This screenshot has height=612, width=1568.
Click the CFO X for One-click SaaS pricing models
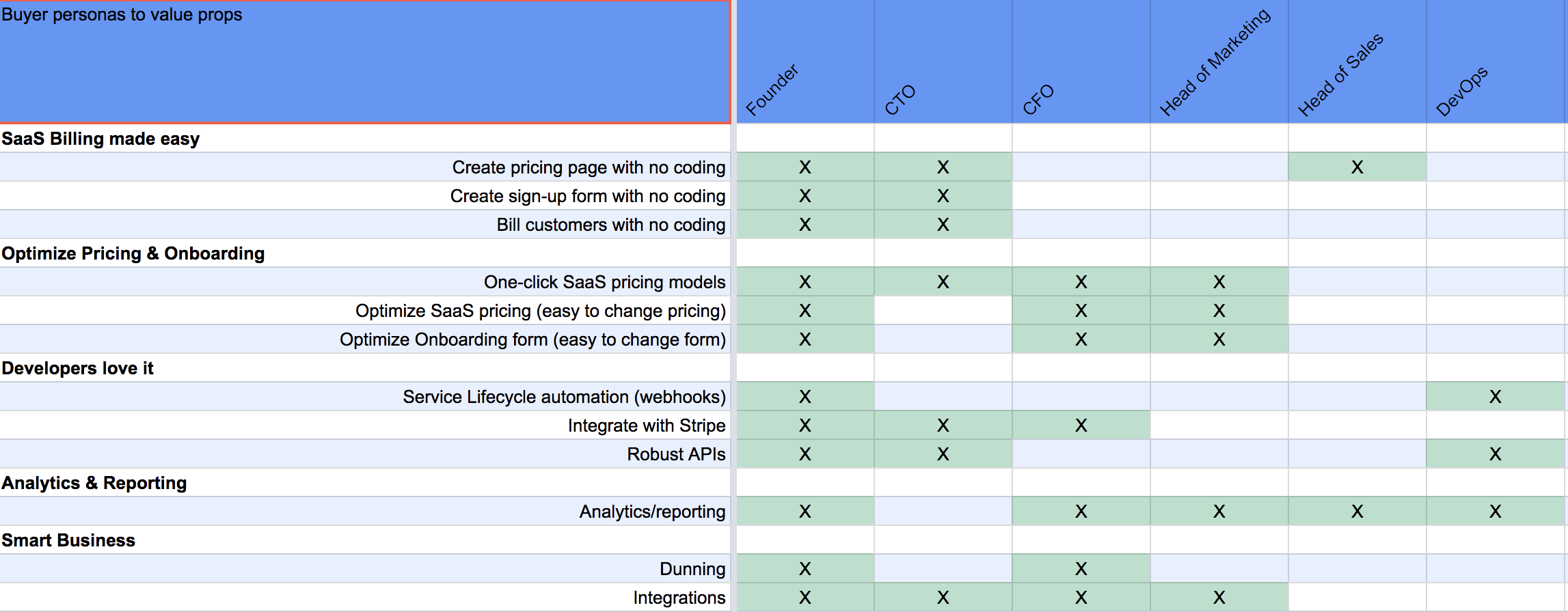[x=1081, y=282]
